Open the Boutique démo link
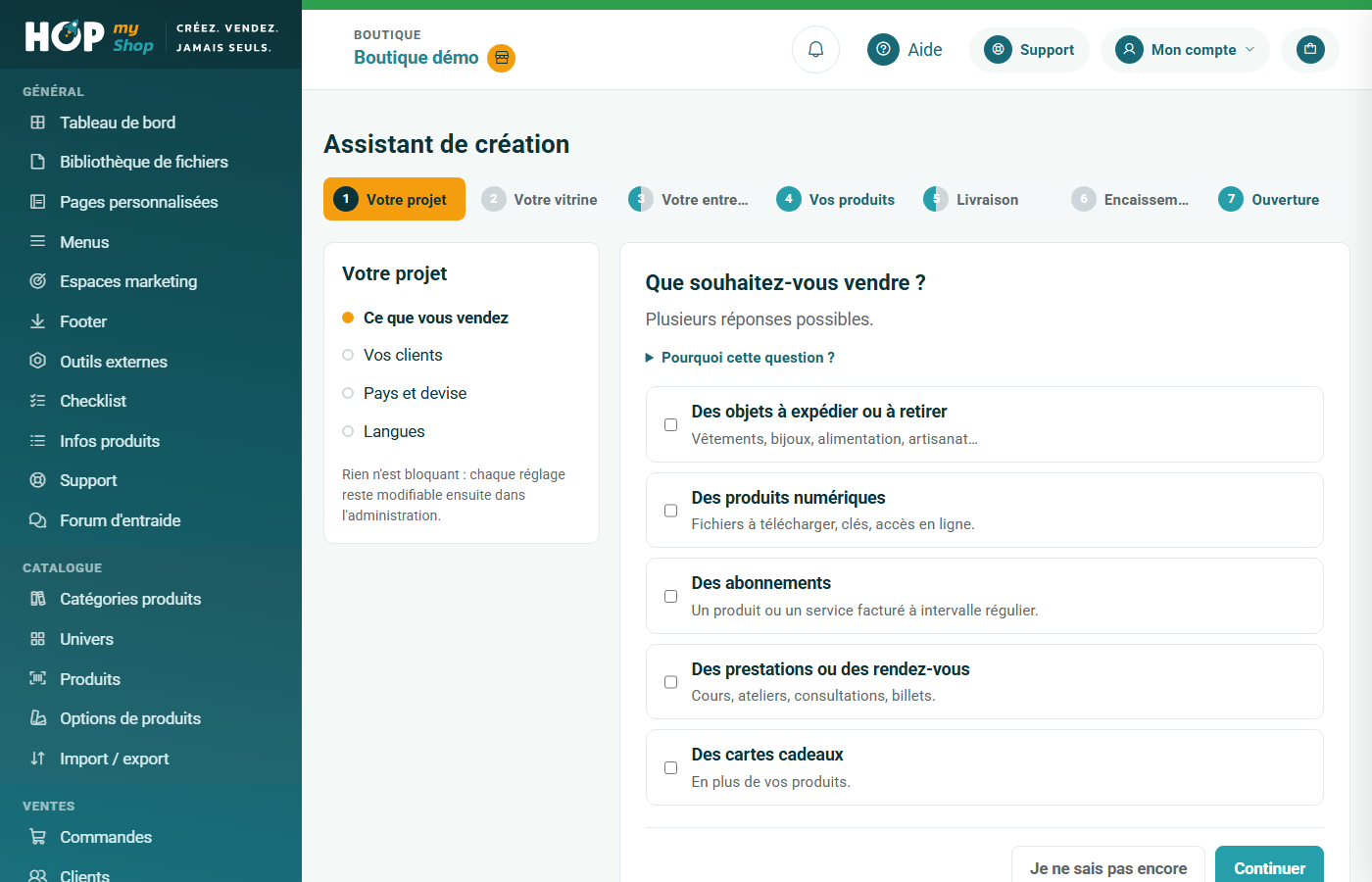1372x882 pixels. pos(416,58)
